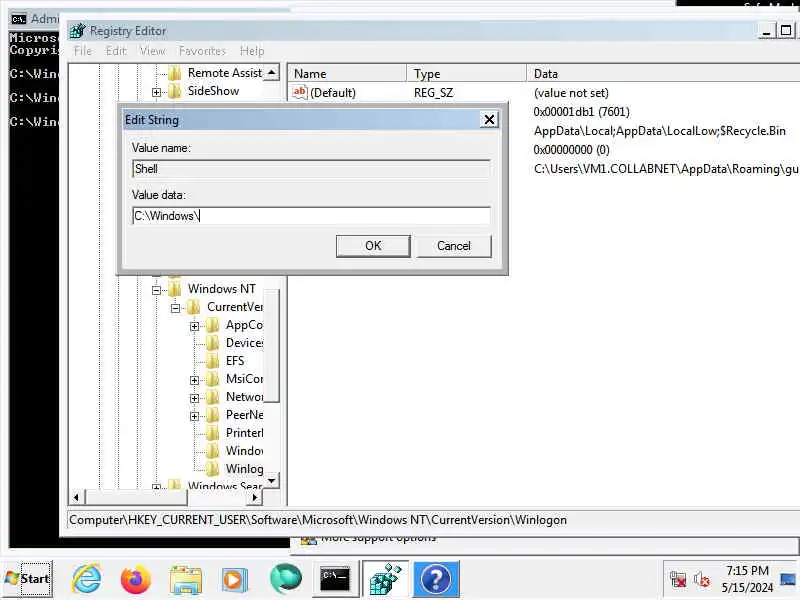Expand the Windows Search key node
Image resolution: width=800 pixels, height=600 pixels.
click(157, 487)
